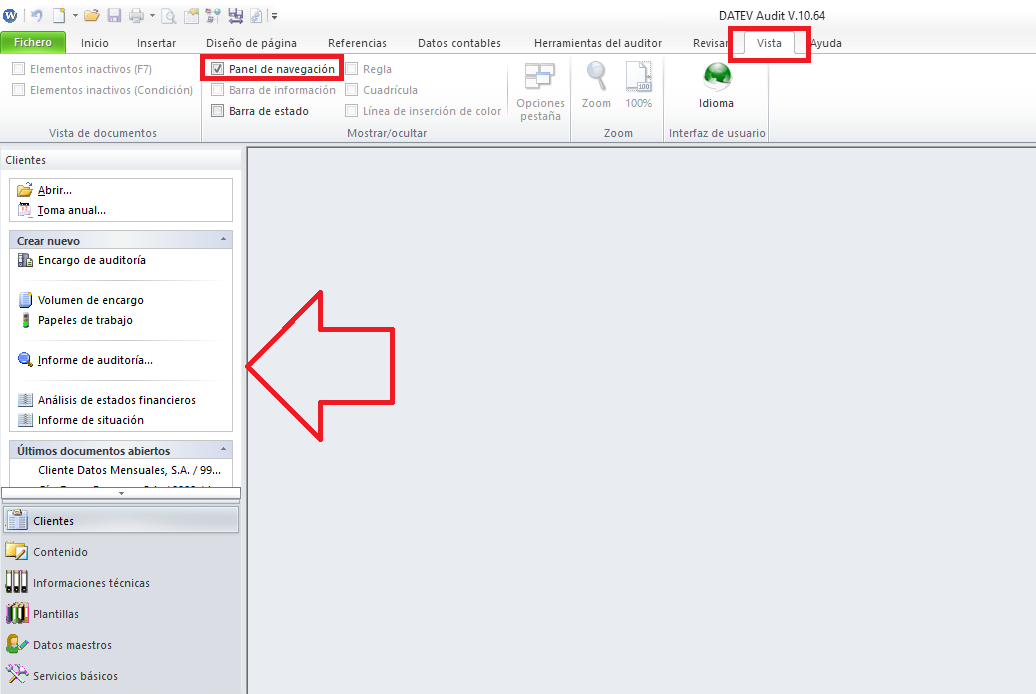Click the Idioma globe button
Screen dimensions: 1036x694
tap(716, 85)
